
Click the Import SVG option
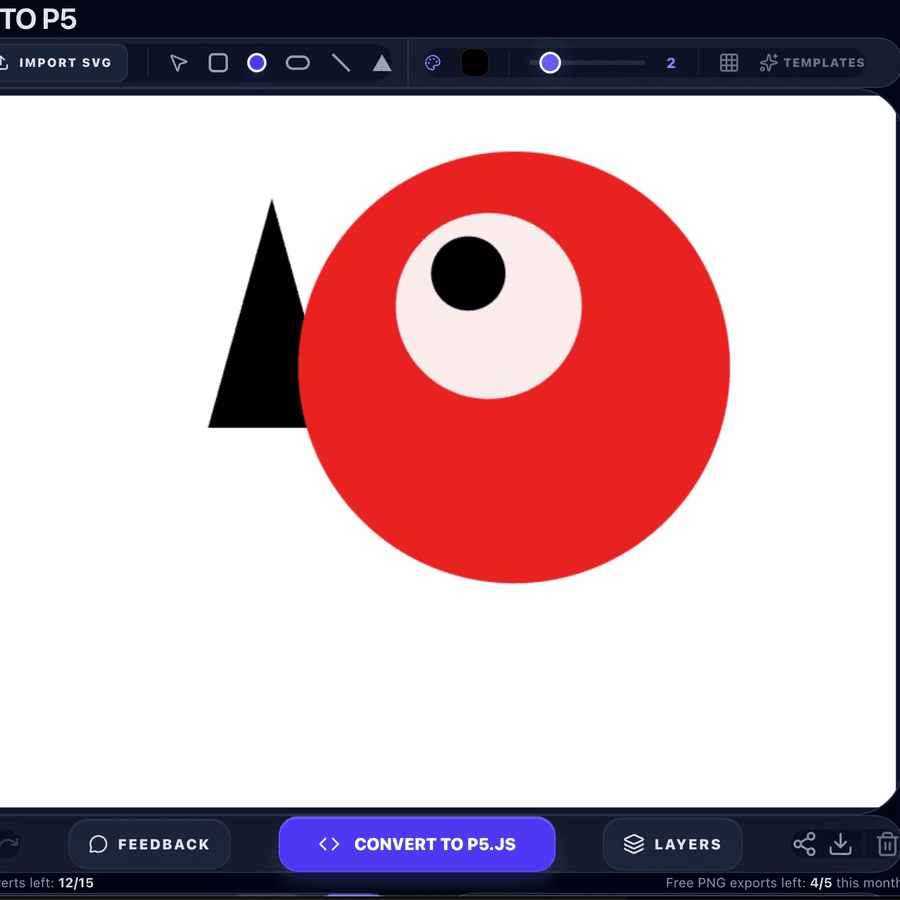tap(60, 62)
